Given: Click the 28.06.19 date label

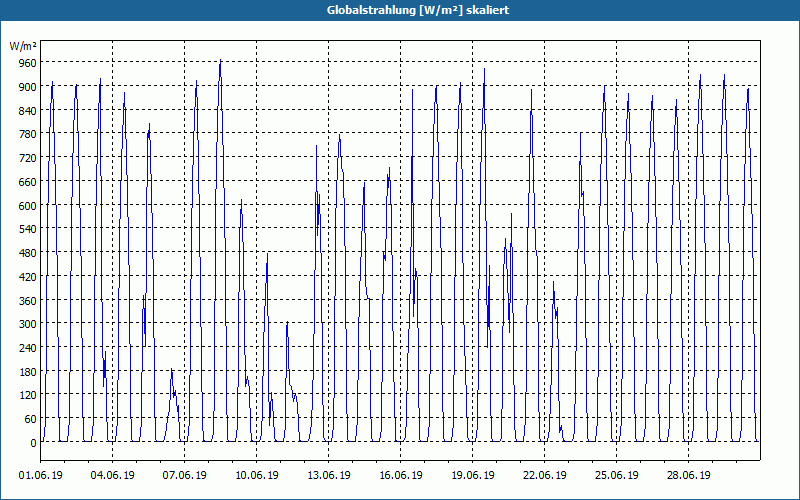Looking at the screenshot, I should point(688,476).
